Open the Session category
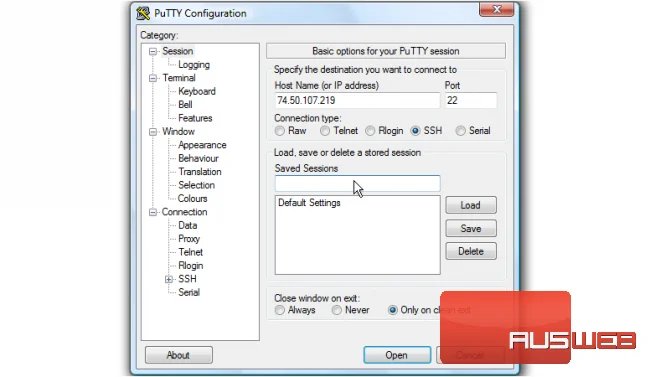Viewport: 650px width, 377px height. [177, 51]
